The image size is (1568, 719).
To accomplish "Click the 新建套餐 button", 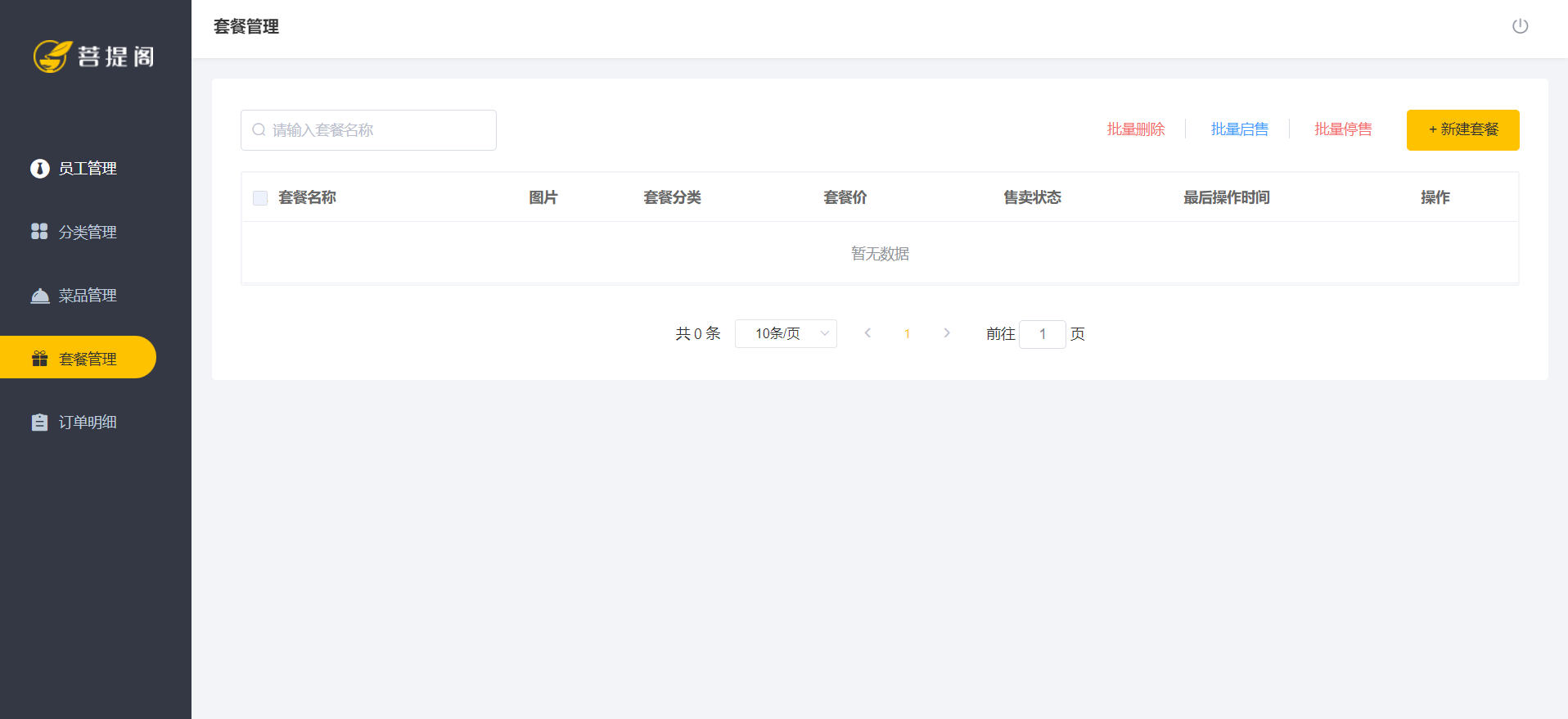I will coord(1463,129).
